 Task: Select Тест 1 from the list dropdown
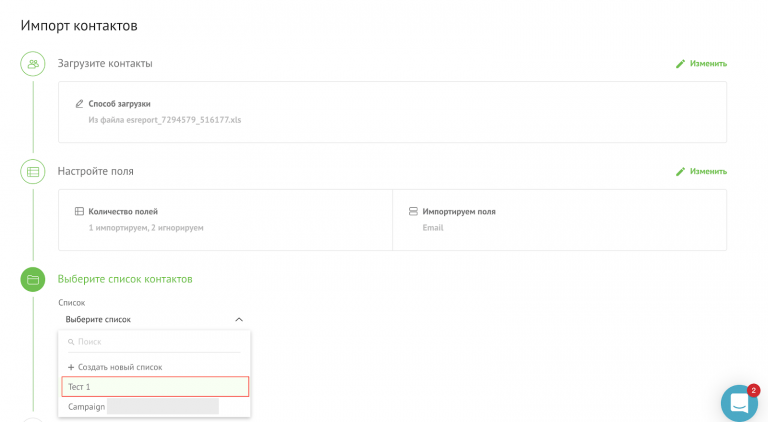pyautogui.click(x=155, y=387)
